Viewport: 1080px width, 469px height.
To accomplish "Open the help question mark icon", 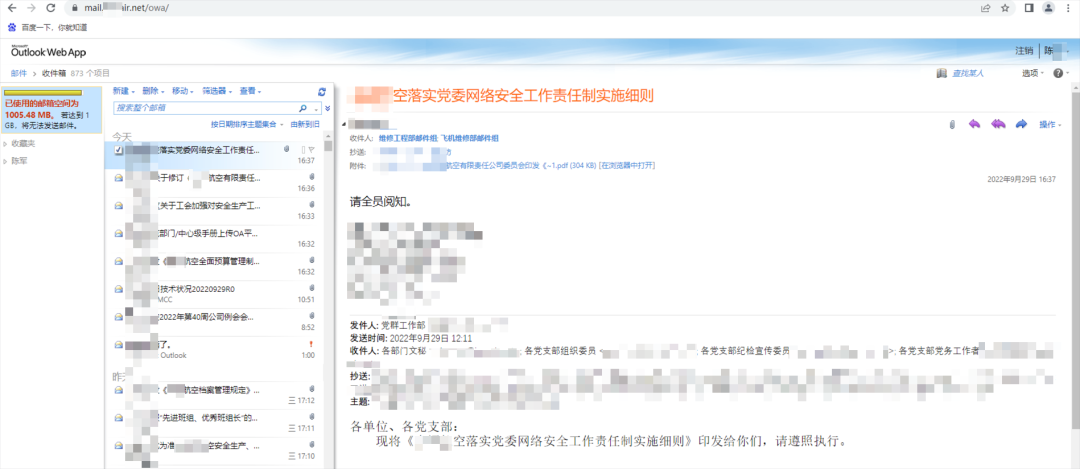I will coord(1058,73).
